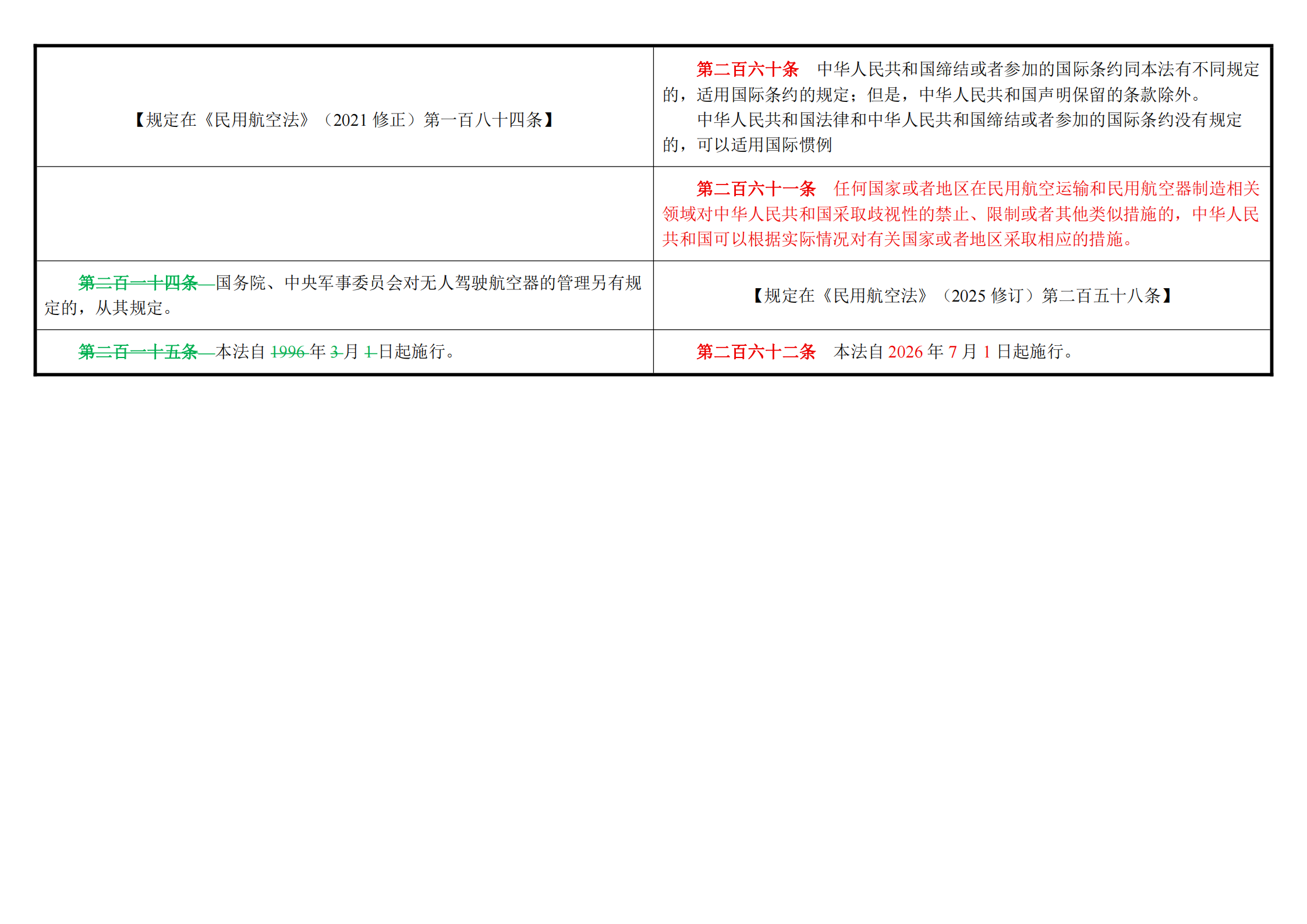Click the red heading 第二百六十条
This screenshot has width=1307, height=924.
click(x=747, y=69)
